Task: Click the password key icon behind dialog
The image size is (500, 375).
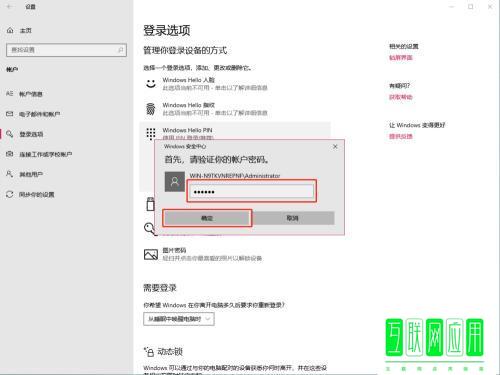Action: [149, 229]
